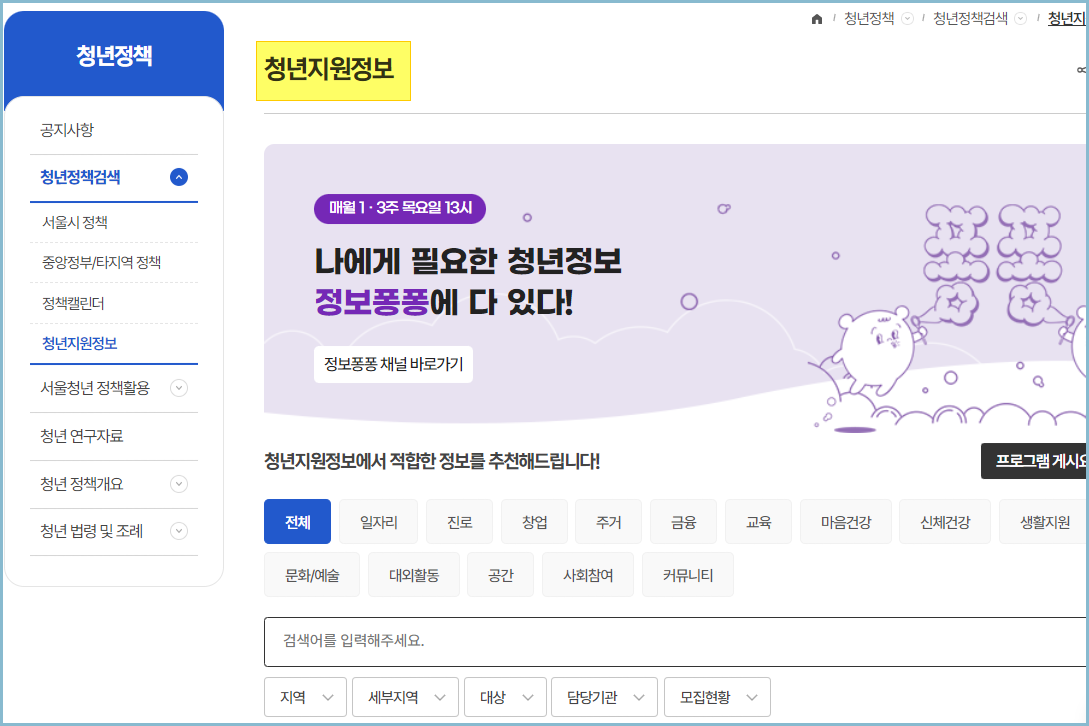Screen dimensions: 1089x726
Task: Open the 지역 dropdown
Action: 305,697
